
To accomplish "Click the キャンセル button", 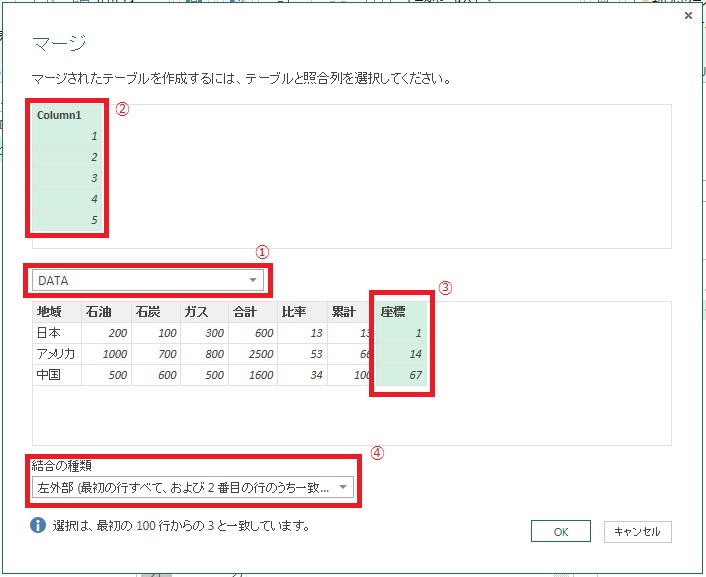I will point(638,532).
